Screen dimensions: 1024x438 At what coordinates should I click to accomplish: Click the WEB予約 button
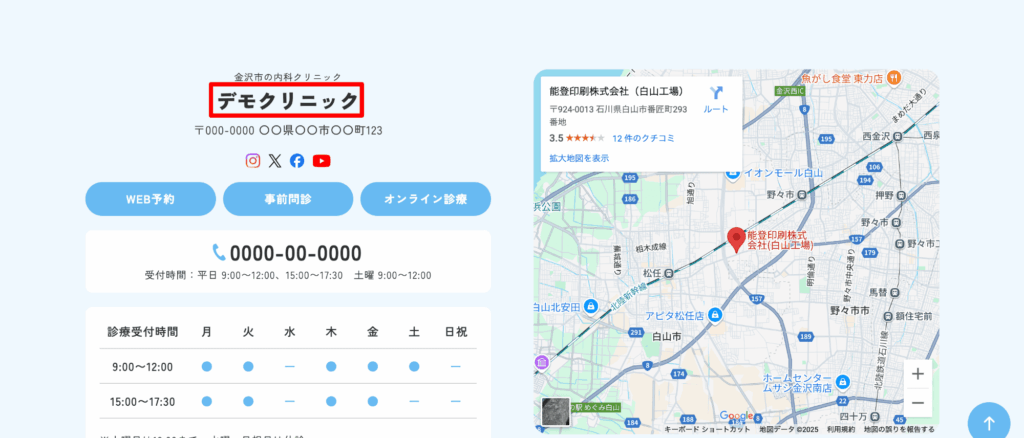150,199
